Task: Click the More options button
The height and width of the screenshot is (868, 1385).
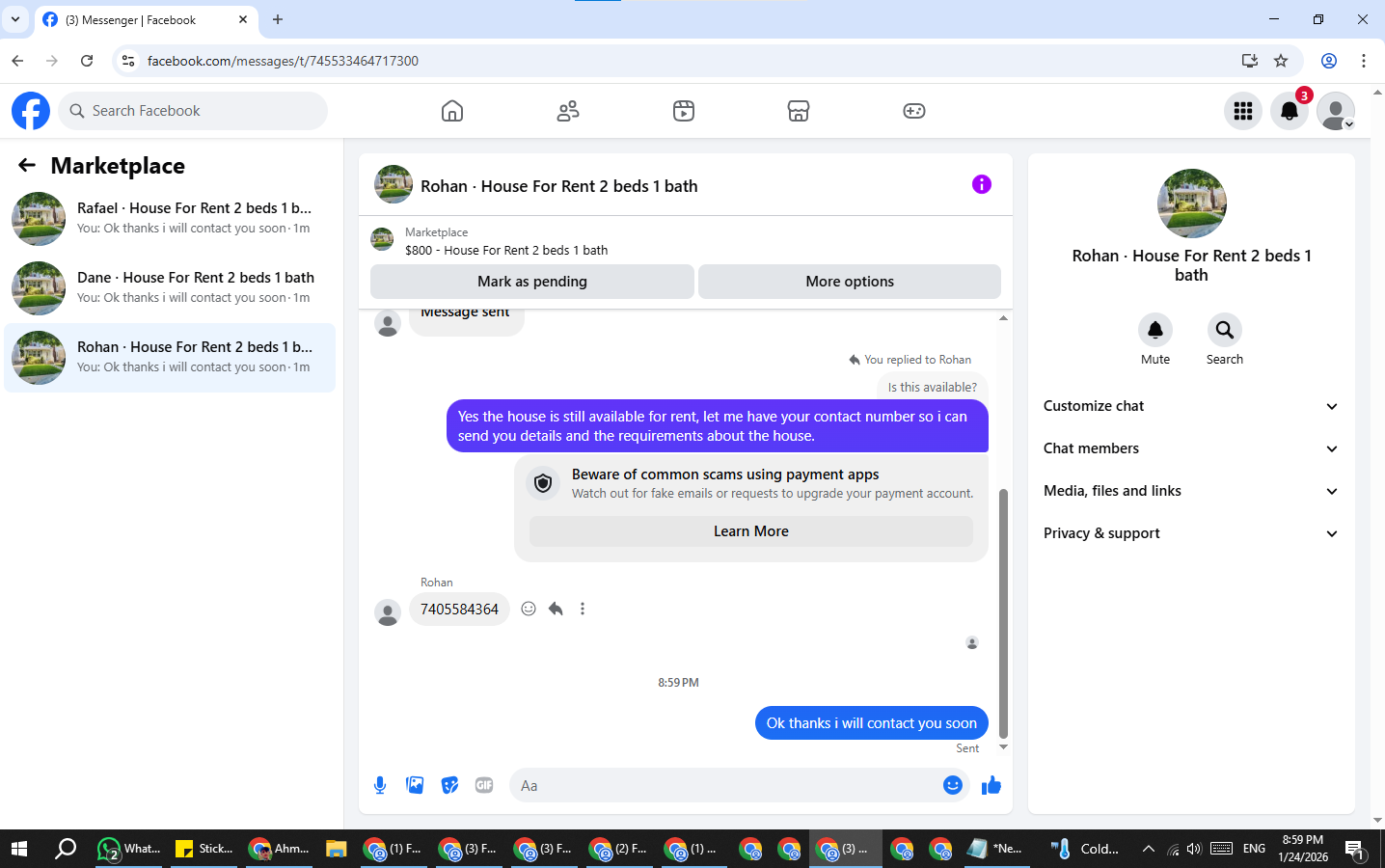Action: point(850,282)
